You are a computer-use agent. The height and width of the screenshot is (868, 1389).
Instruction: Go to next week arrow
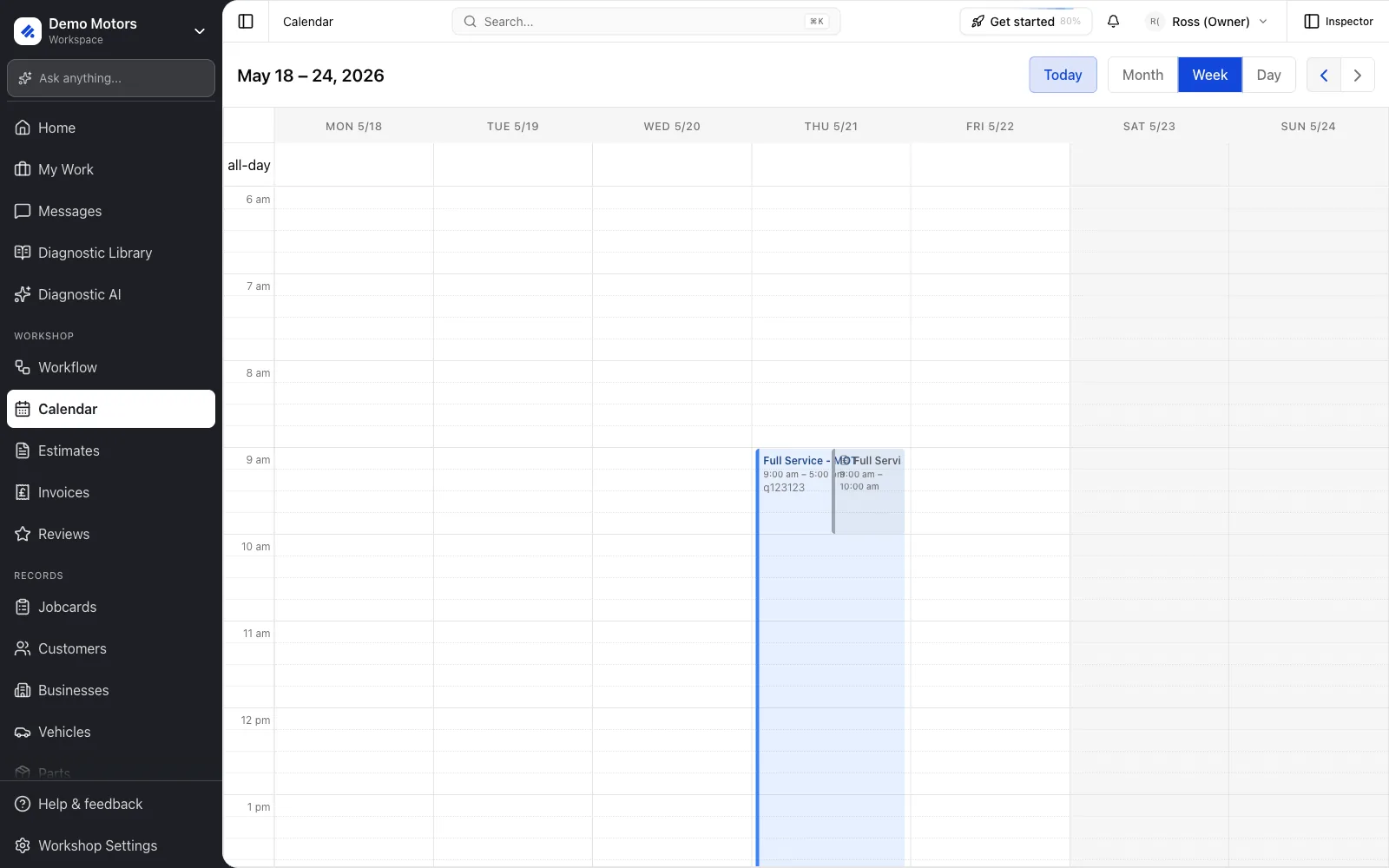(1358, 76)
